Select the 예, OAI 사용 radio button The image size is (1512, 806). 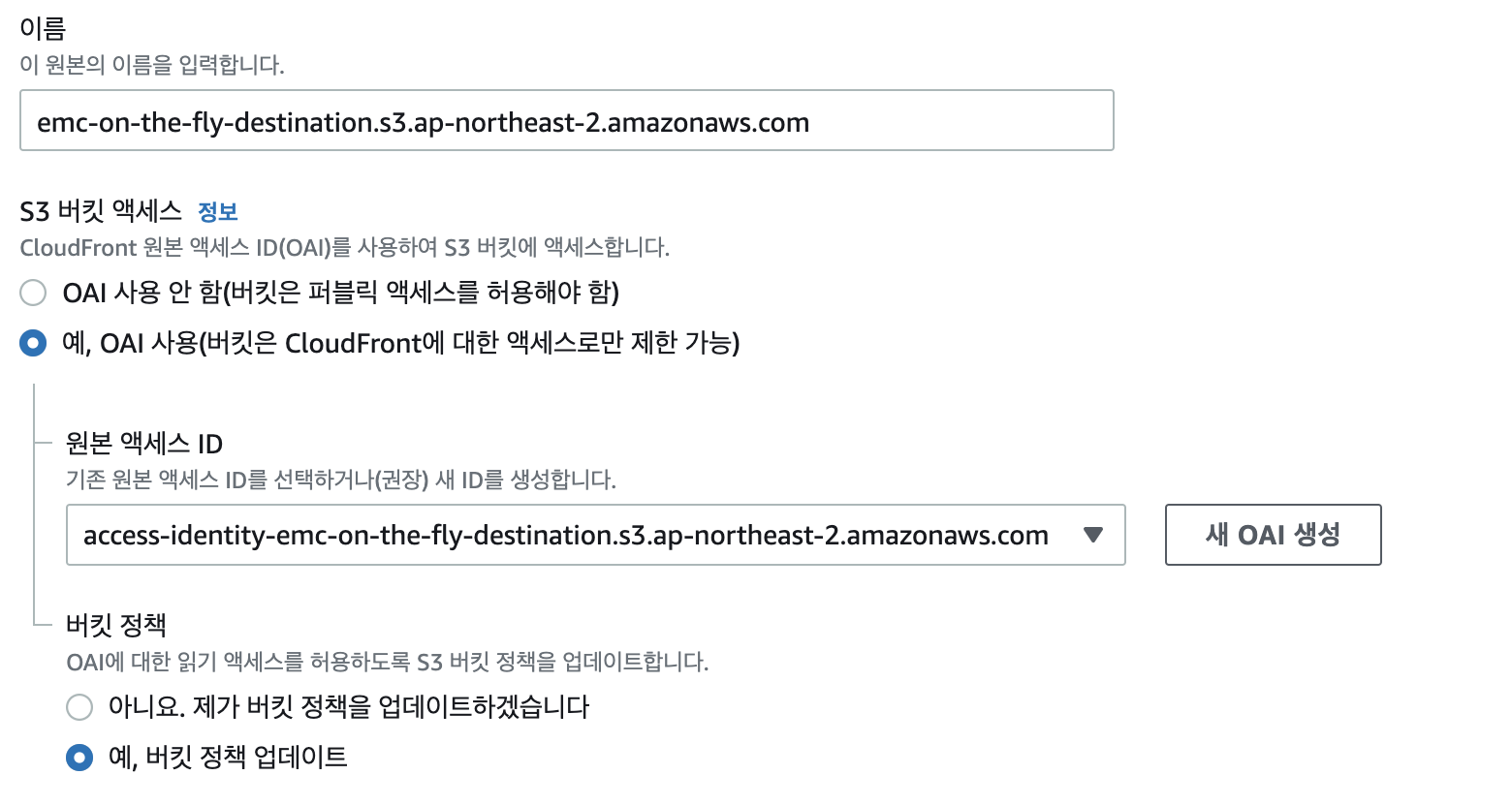point(33,343)
